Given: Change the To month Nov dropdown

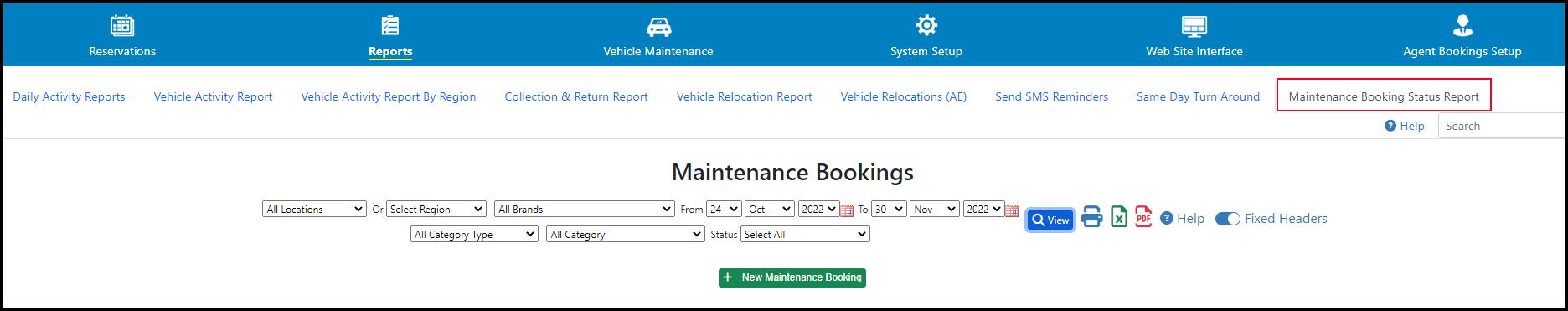Looking at the screenshot, I should (x=935, y=210).
